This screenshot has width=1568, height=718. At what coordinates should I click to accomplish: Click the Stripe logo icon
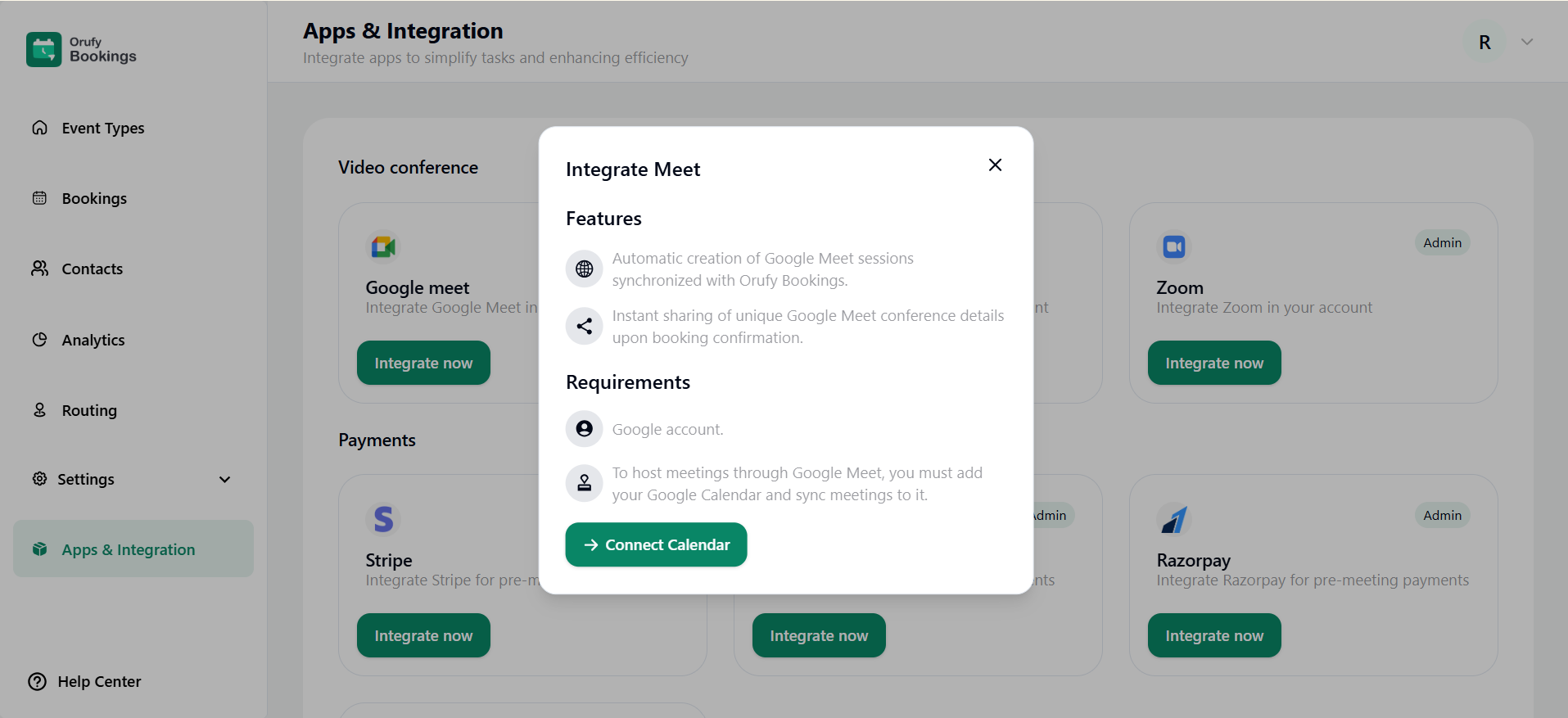click(383, 519)
